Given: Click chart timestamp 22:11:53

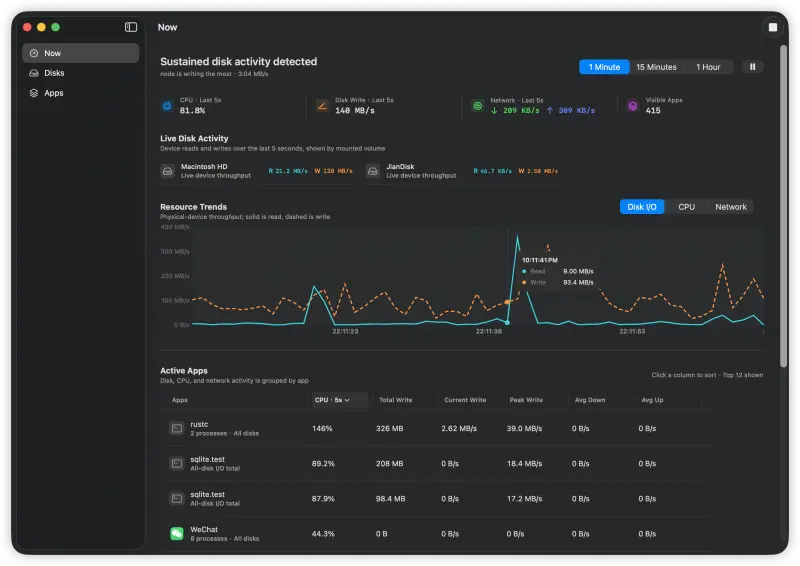Looking at the screenshot, I should pos(632,331).
